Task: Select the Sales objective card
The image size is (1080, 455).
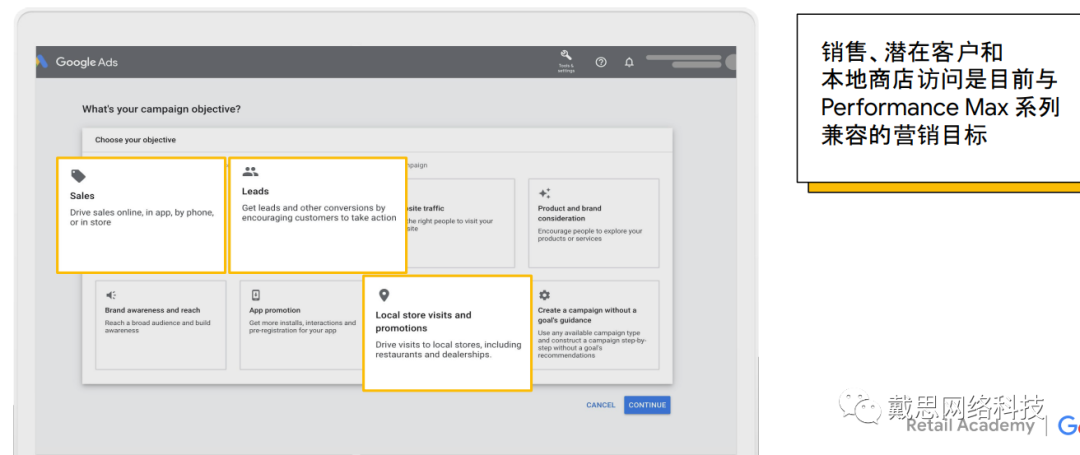Action: pyautogui.click(x=141, y=215)
